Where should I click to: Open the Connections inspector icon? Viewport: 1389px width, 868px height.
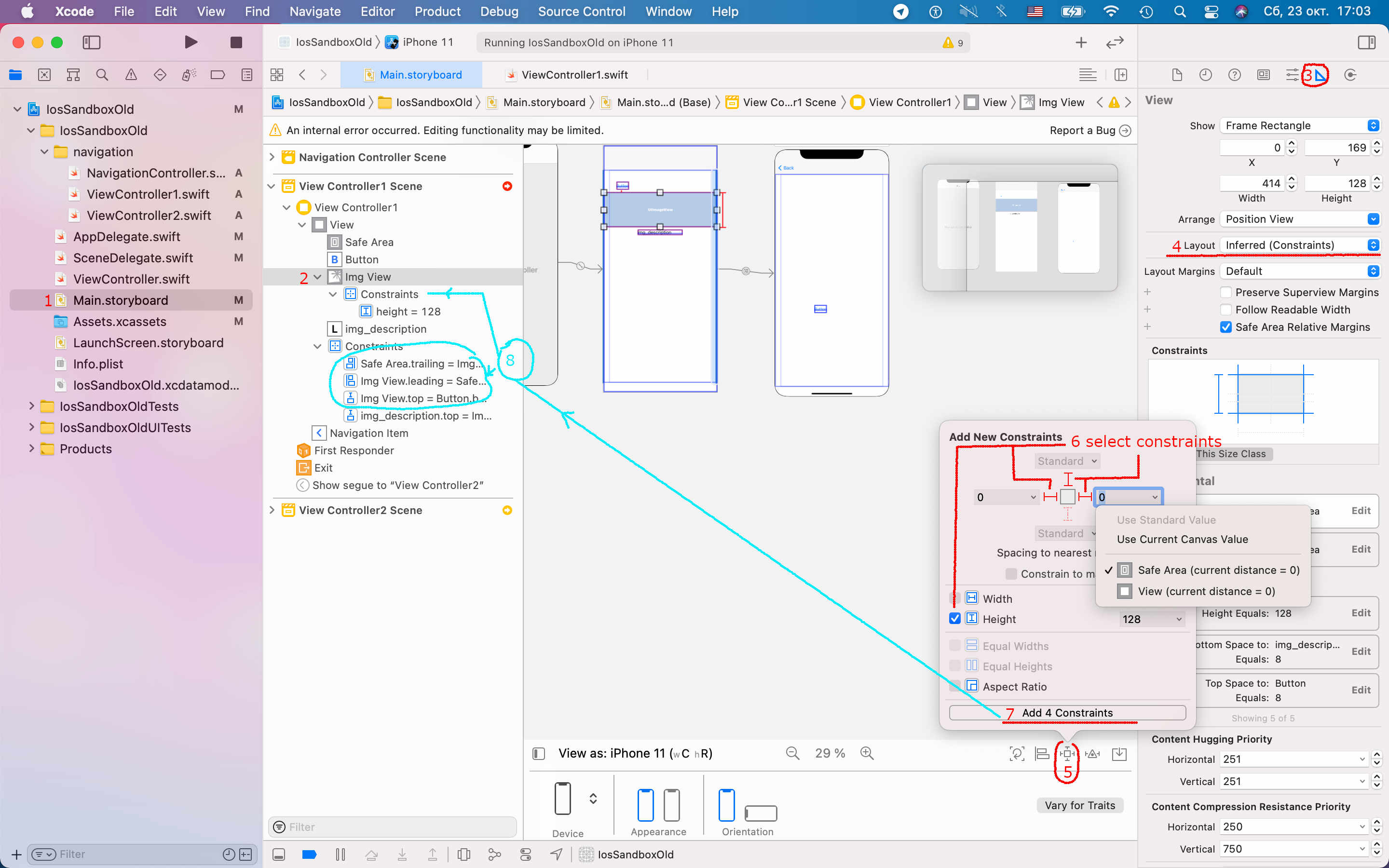coord(1350,75)
